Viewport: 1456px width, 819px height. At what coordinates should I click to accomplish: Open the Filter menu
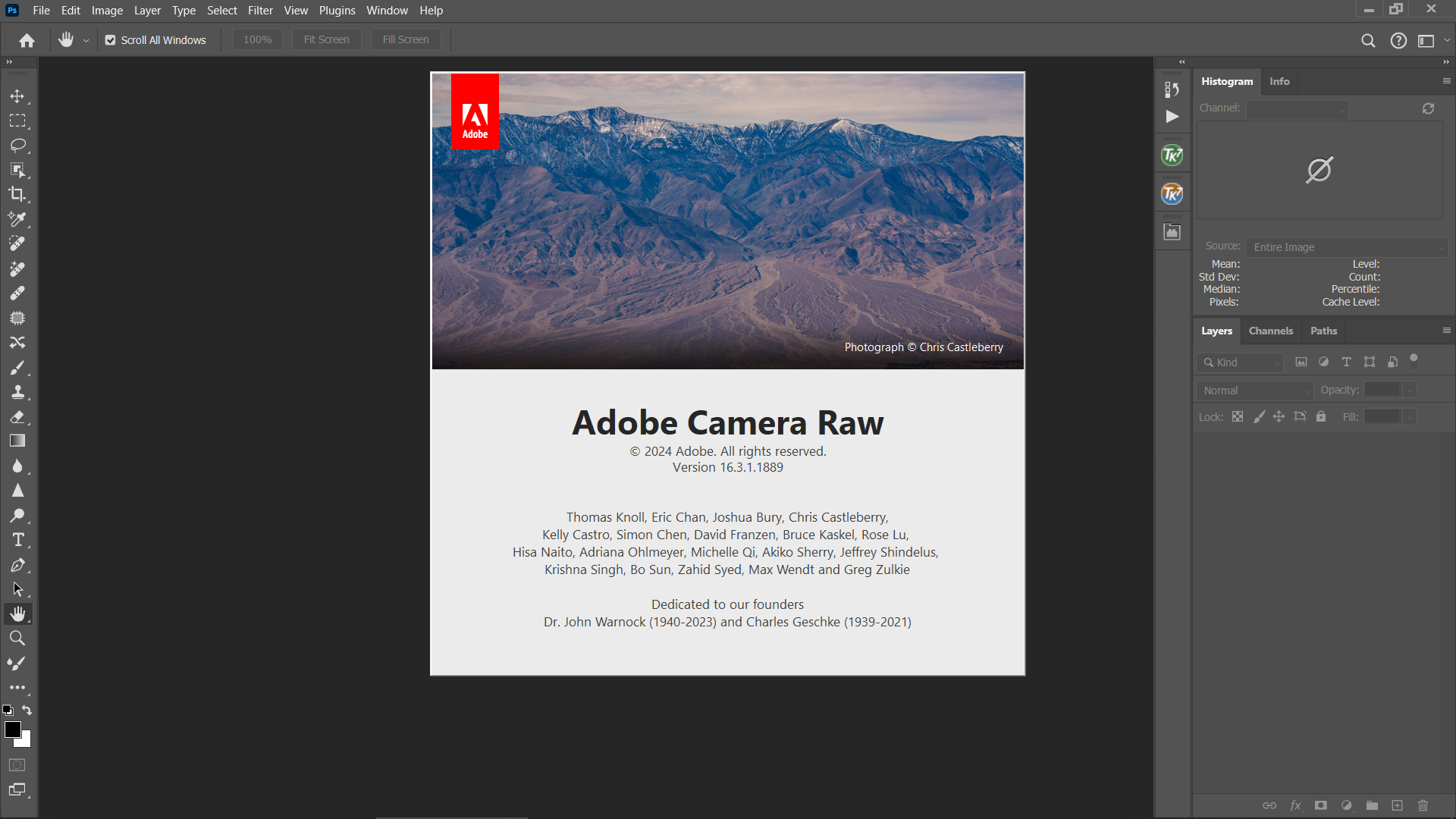pyautogui.click(x=260, y=11)
